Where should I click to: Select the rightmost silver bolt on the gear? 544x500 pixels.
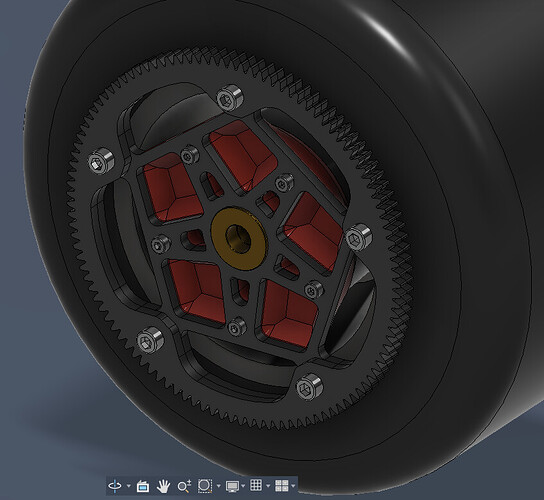358,238
